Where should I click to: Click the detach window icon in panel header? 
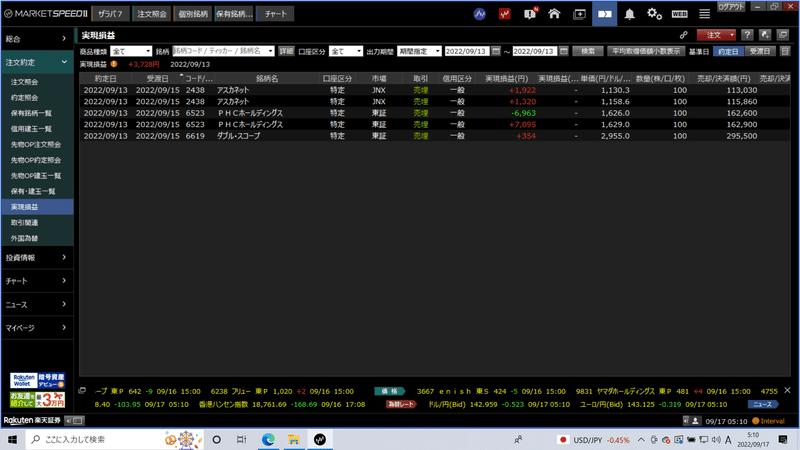[783, 35]
